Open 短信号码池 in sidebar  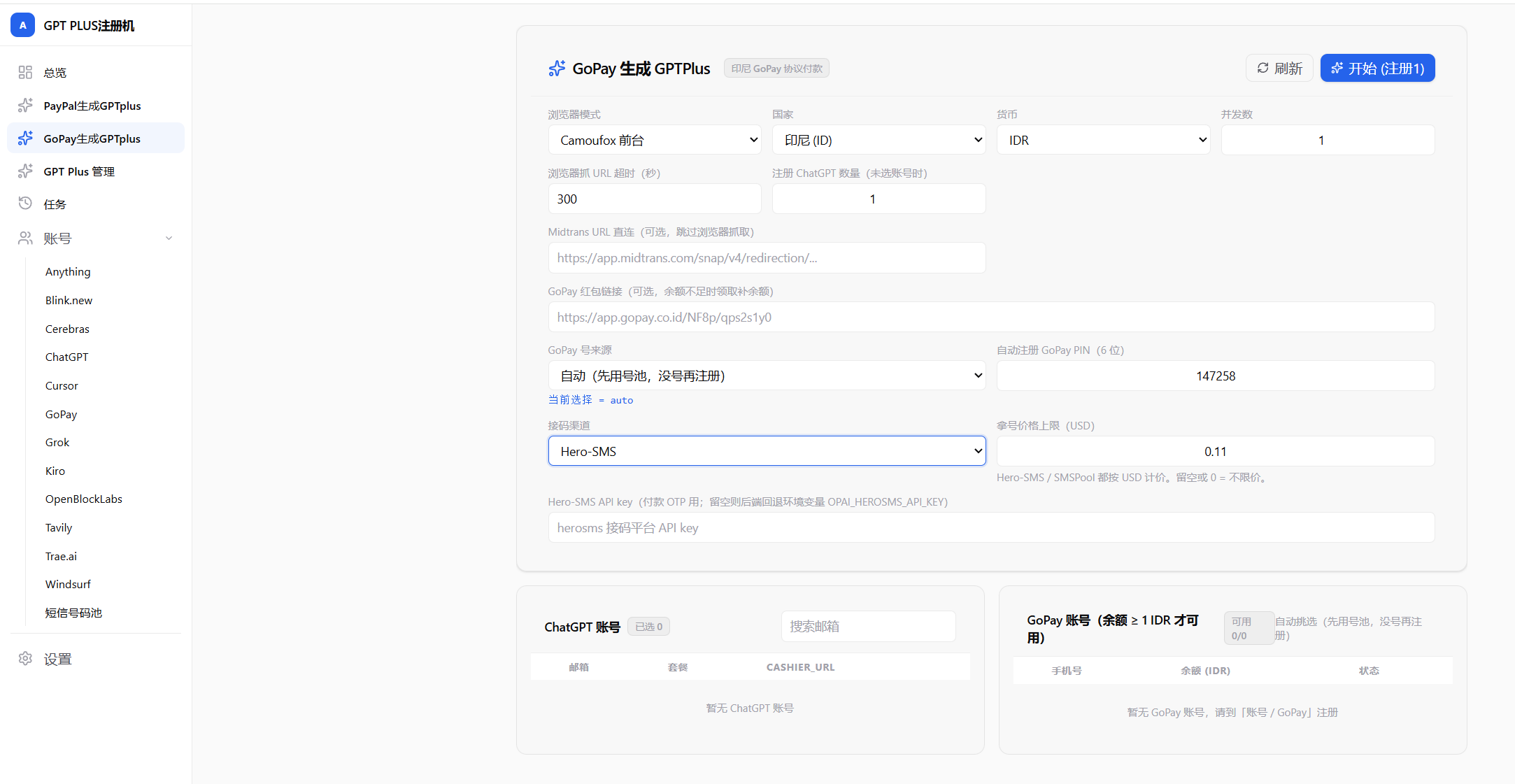coord(73,613)
